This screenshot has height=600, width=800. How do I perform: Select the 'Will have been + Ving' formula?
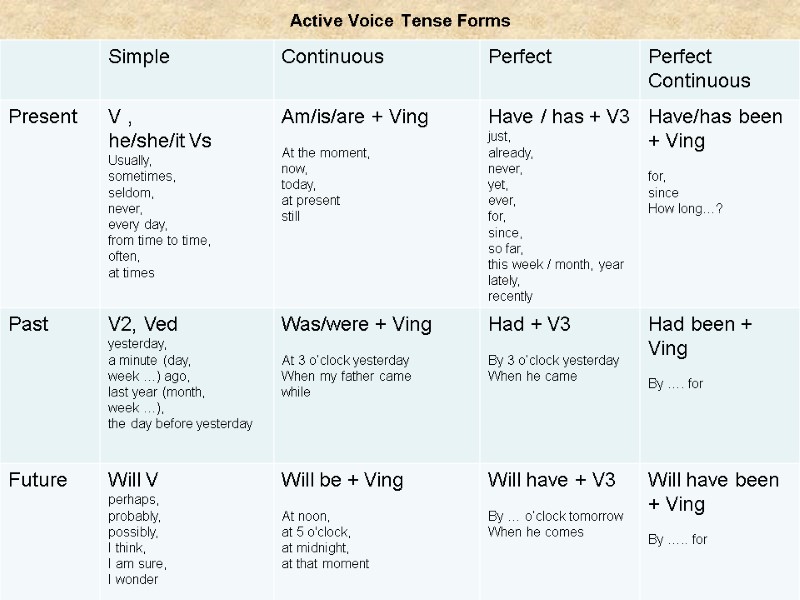[713, 491]
